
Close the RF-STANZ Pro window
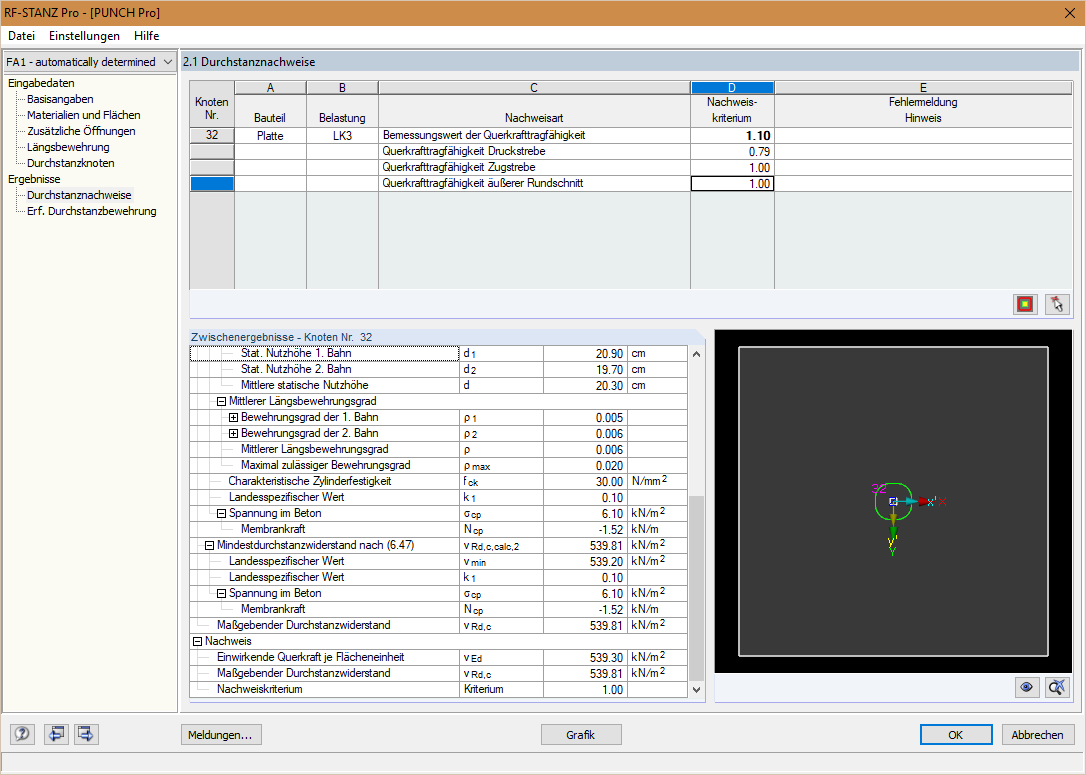click(x=1069, y=13)
